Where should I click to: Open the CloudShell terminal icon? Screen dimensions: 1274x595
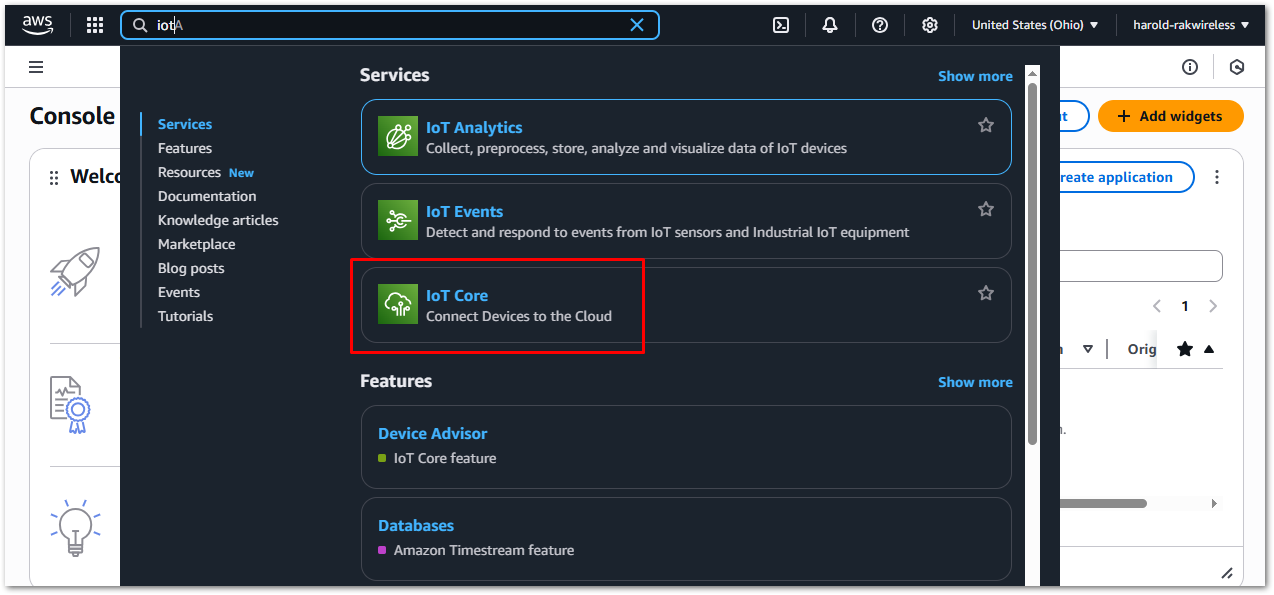click(781, 24)
